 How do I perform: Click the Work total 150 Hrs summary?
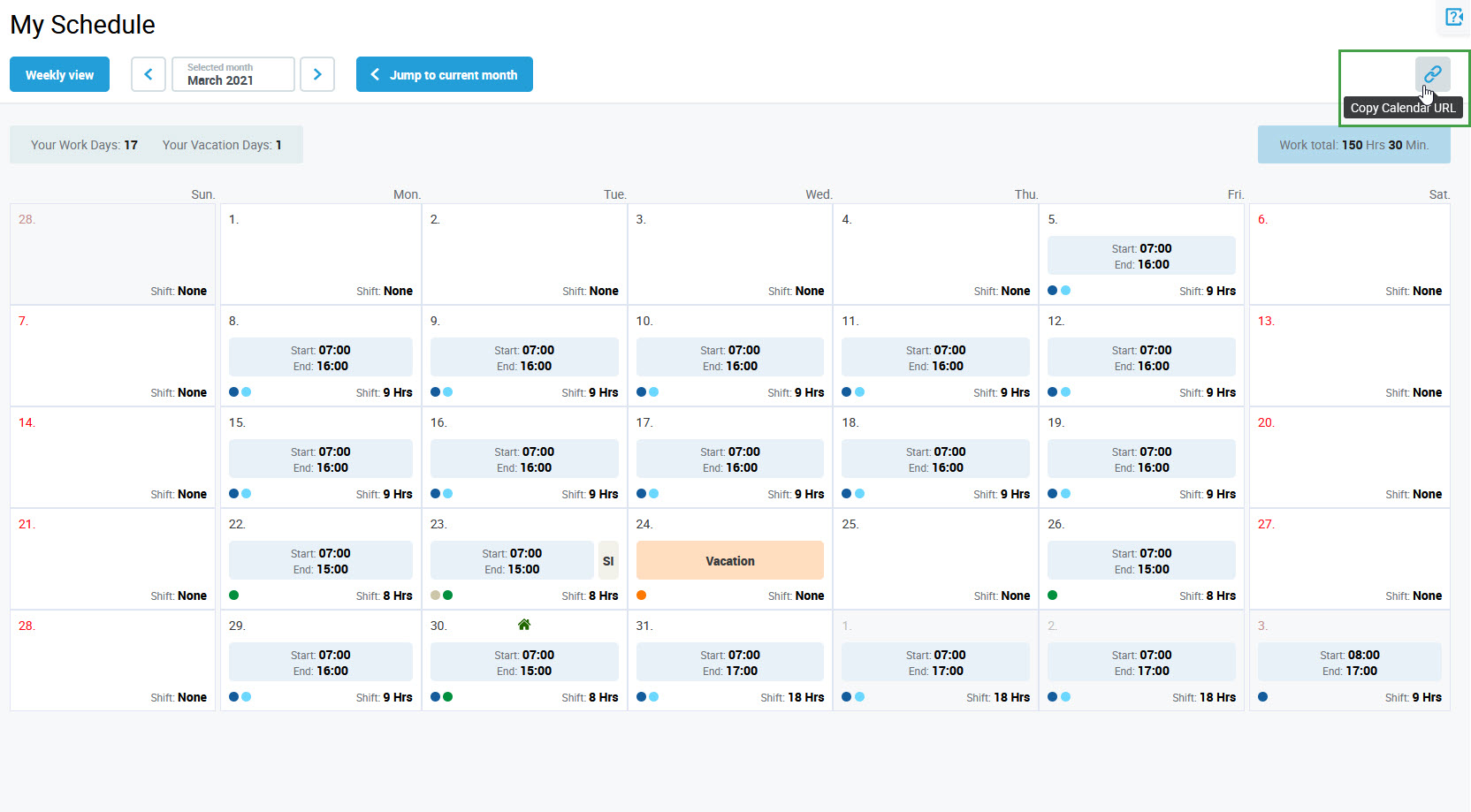coord(1353,145)
